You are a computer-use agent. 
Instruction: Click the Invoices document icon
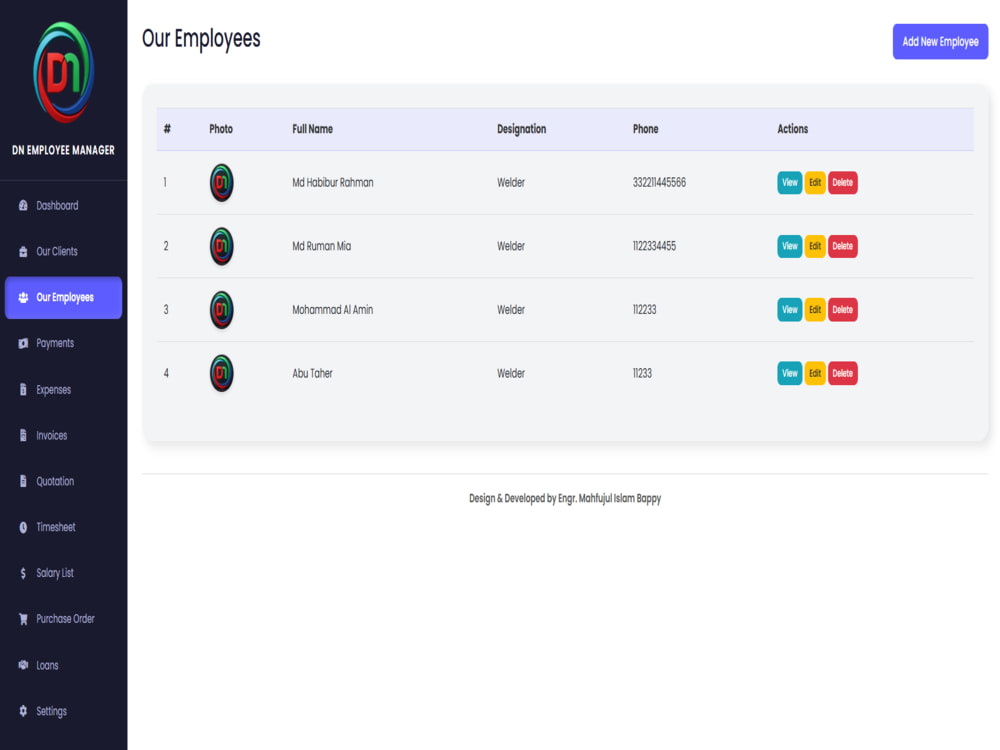point(23,435)
